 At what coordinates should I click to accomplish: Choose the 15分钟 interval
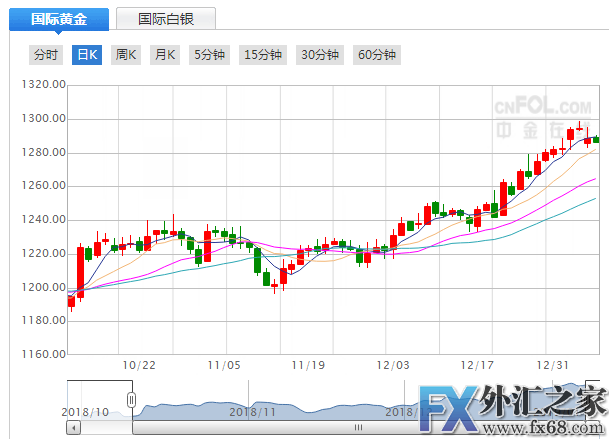(264, 55)
